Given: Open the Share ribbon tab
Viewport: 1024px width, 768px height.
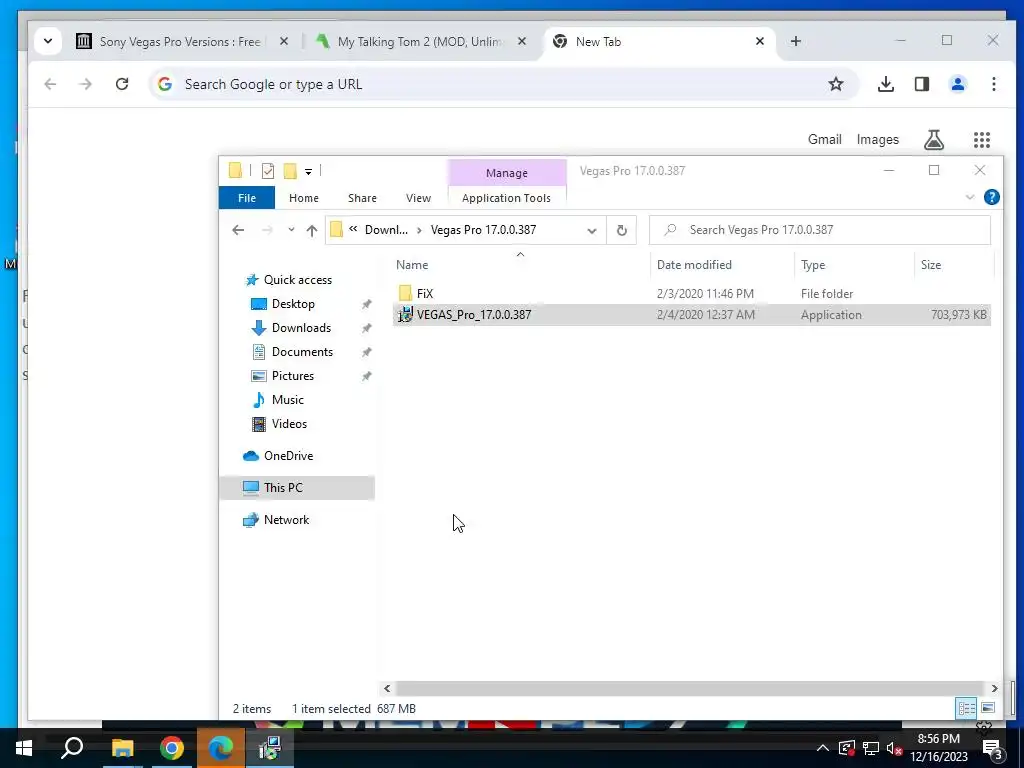Looking at the screenshot, I should (362, 198).
